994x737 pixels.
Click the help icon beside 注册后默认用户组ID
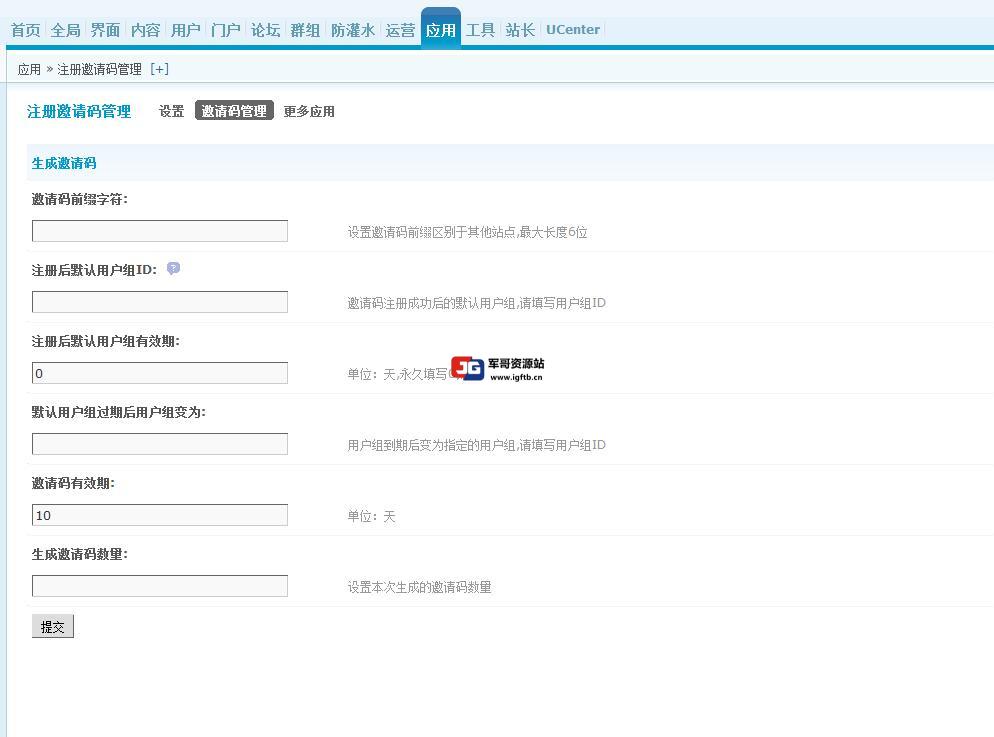(x=173, y=269)
